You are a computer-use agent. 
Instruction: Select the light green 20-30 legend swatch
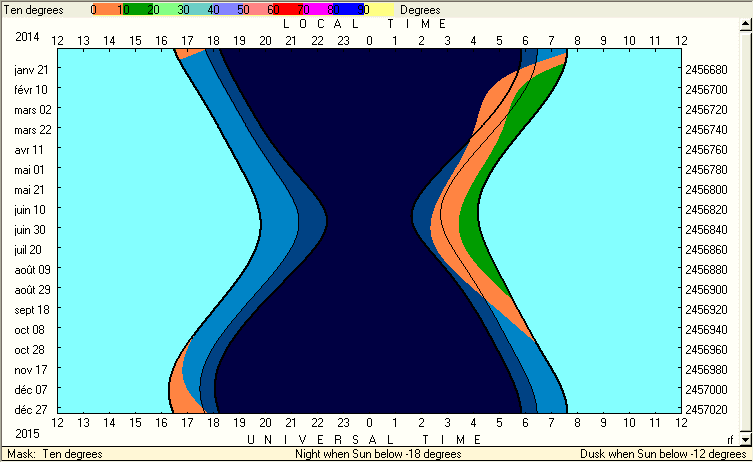(x=168, y=10)
